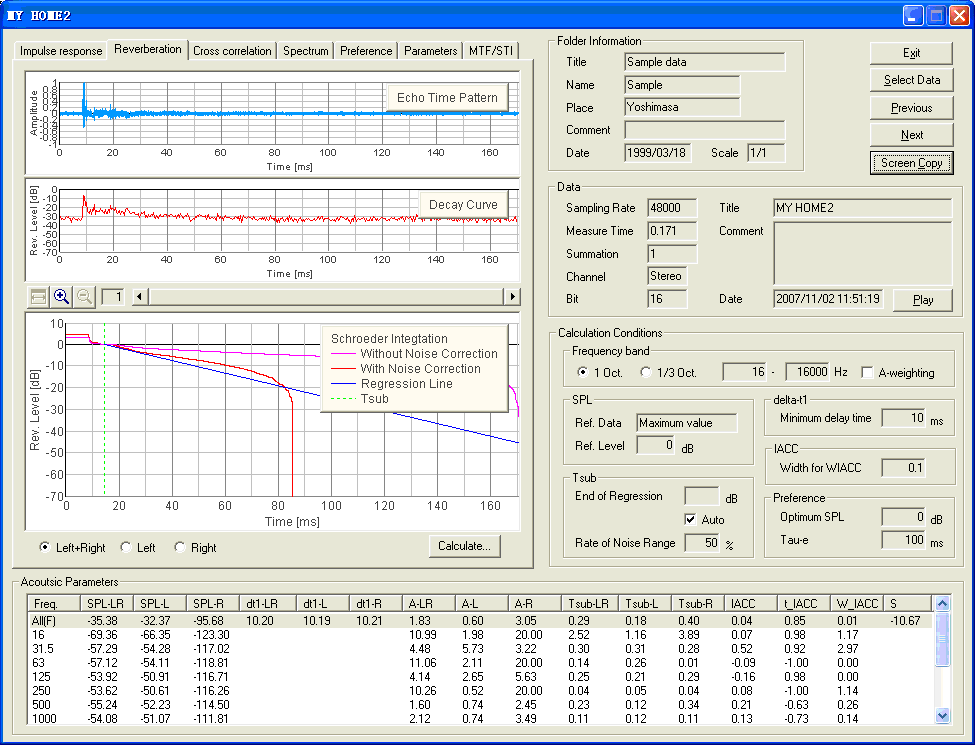975x745 pixels.
Task: Click the Data Title field MY HOME2
Action: (863, 208)
